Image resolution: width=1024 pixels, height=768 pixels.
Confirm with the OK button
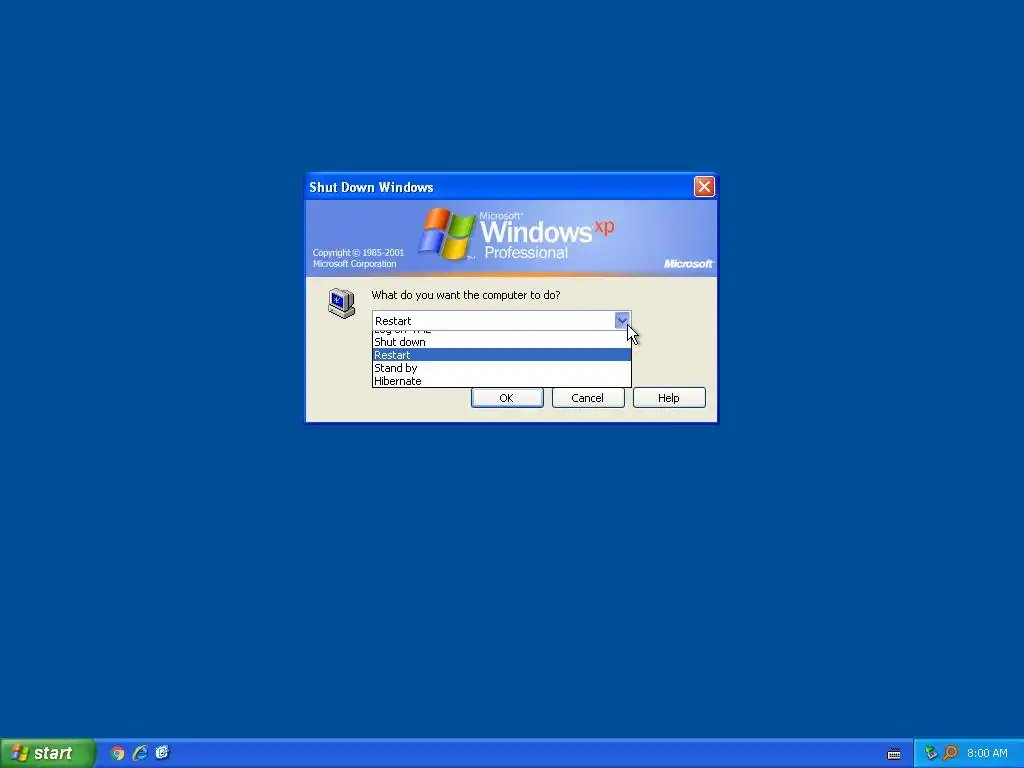(x=507, y=398)
